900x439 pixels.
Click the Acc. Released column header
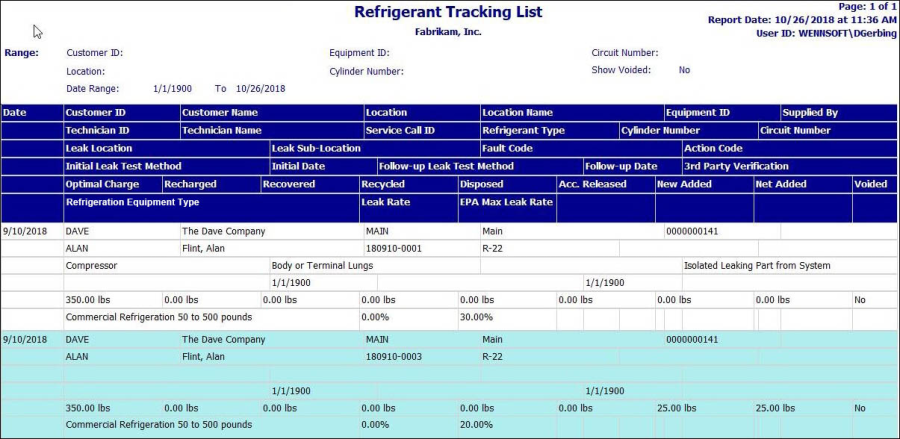pos(592,185)
